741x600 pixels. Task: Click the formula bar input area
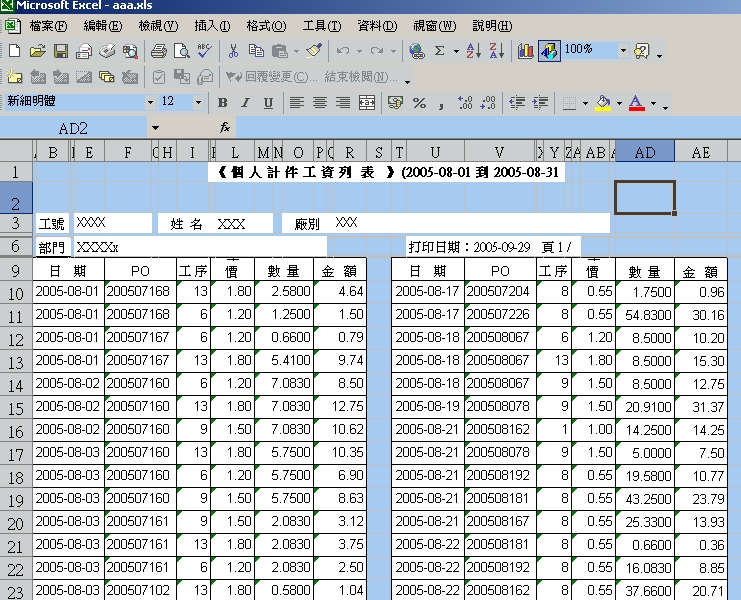[x=488, y=128]
